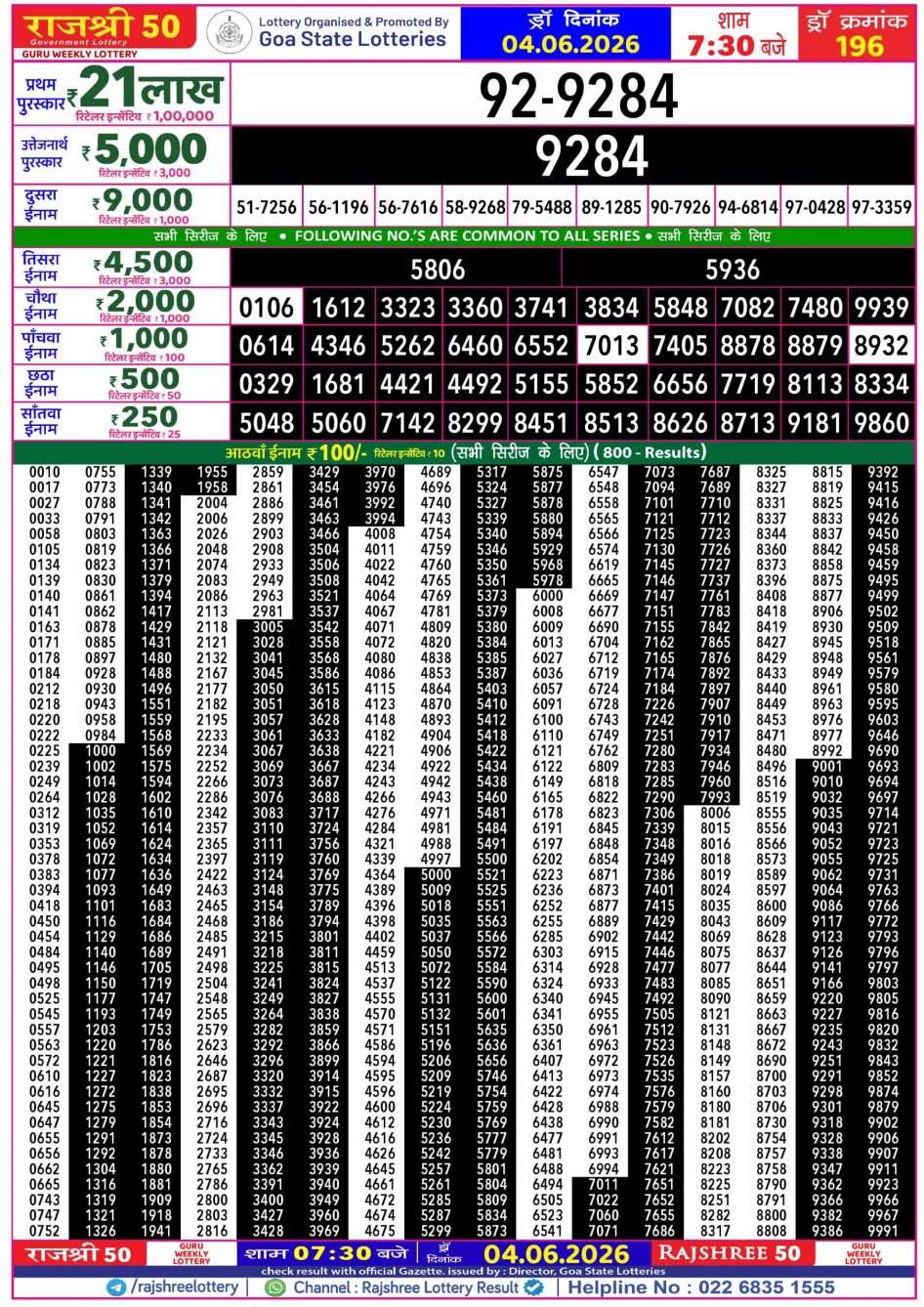Click the ₹9,000 second prize amount
Viewport: 924px width, 1307px height.
[x=143, y=201]
